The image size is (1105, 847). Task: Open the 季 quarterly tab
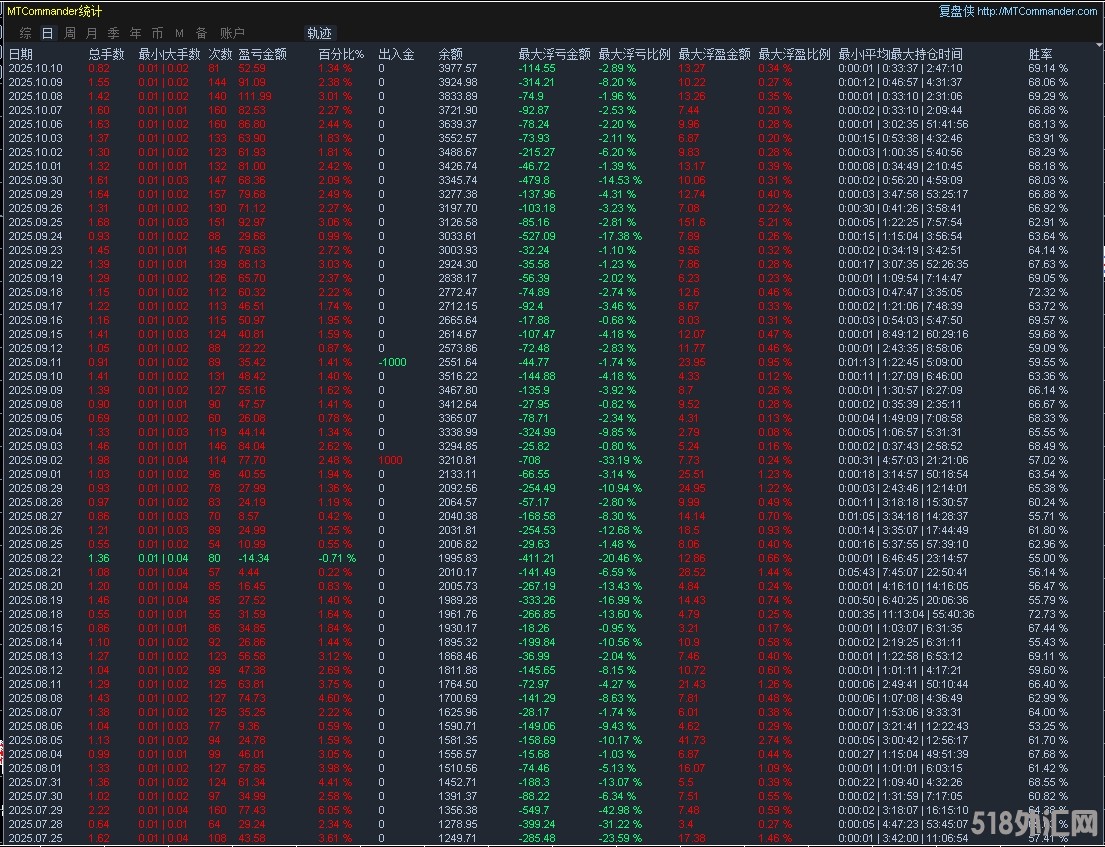pos(114,33)
